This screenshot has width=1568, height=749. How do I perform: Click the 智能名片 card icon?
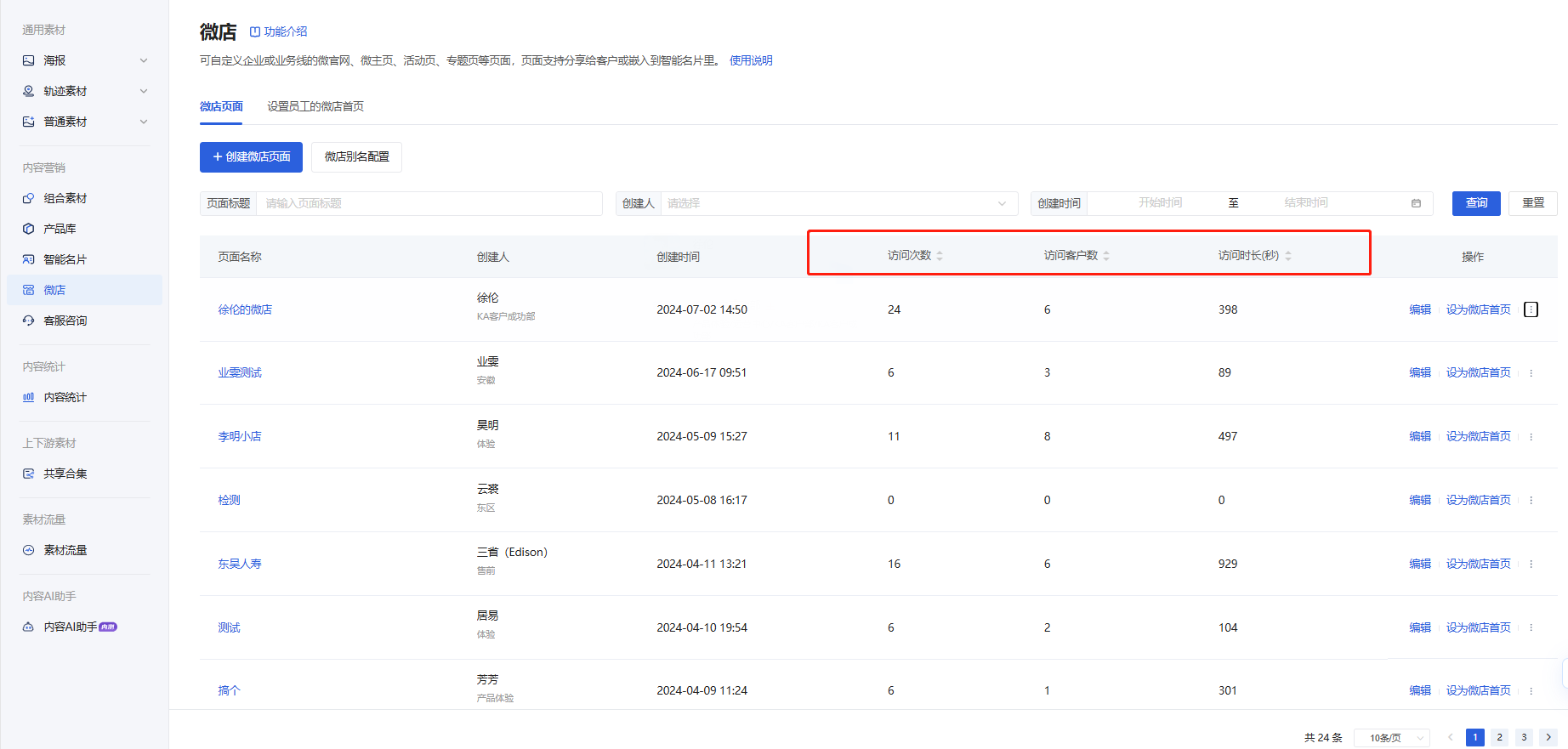click(x=29, y=259)
